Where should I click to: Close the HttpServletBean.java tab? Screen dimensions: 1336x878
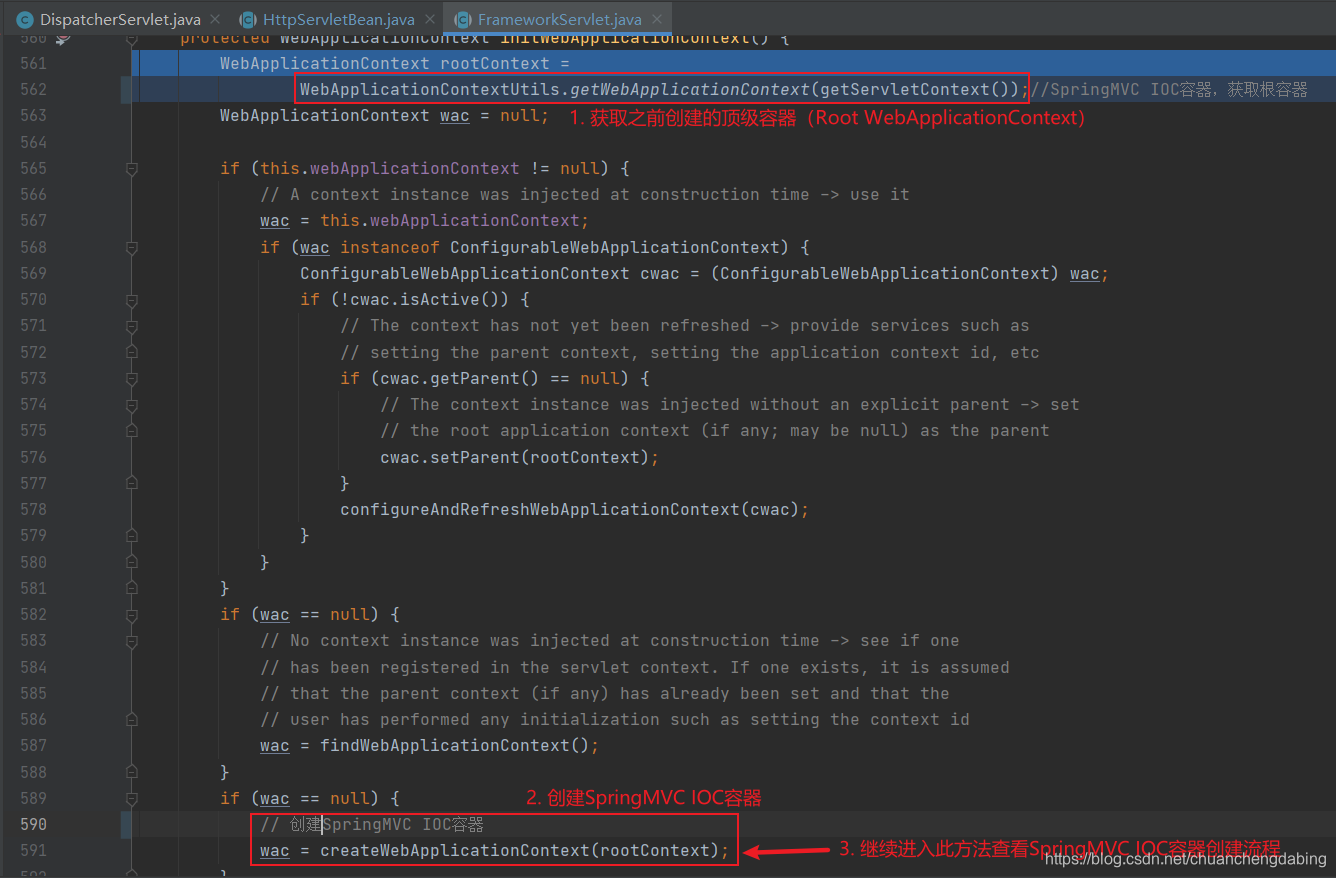(429, 19)
